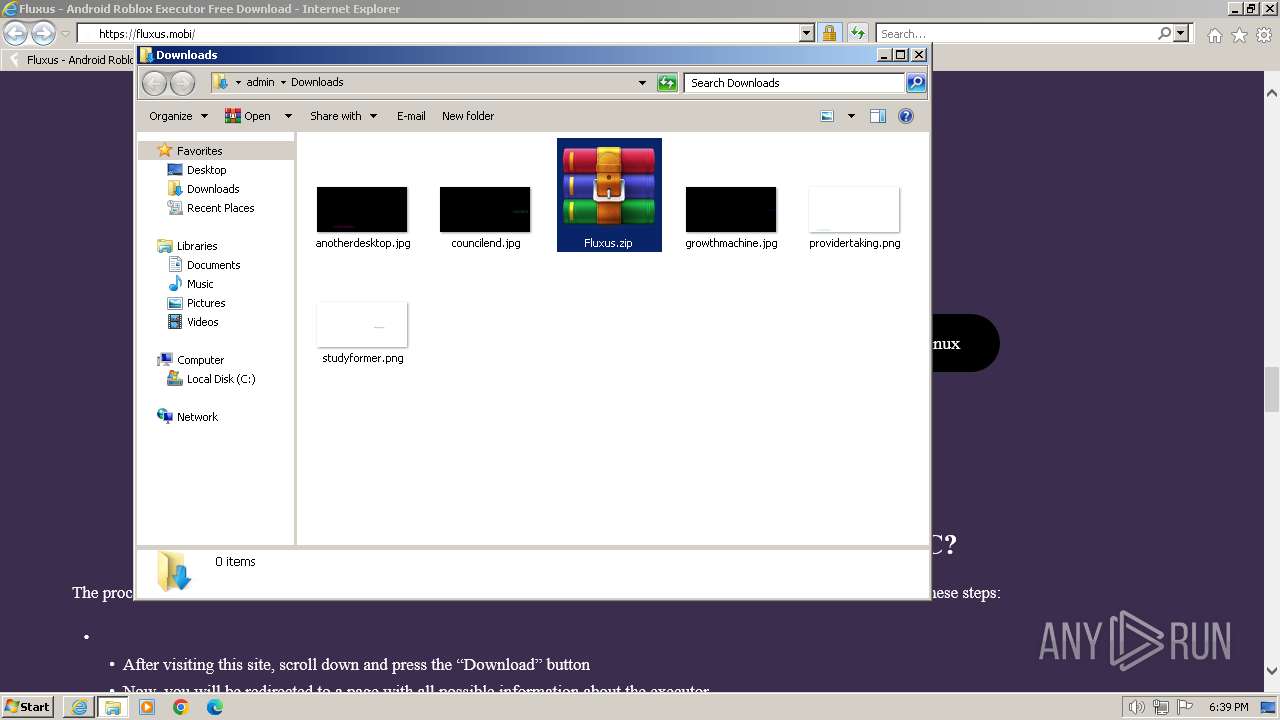Launch Edge from the taskbar
The height and width of the screenshot is (720, 1280).
[x=215, y=707]
